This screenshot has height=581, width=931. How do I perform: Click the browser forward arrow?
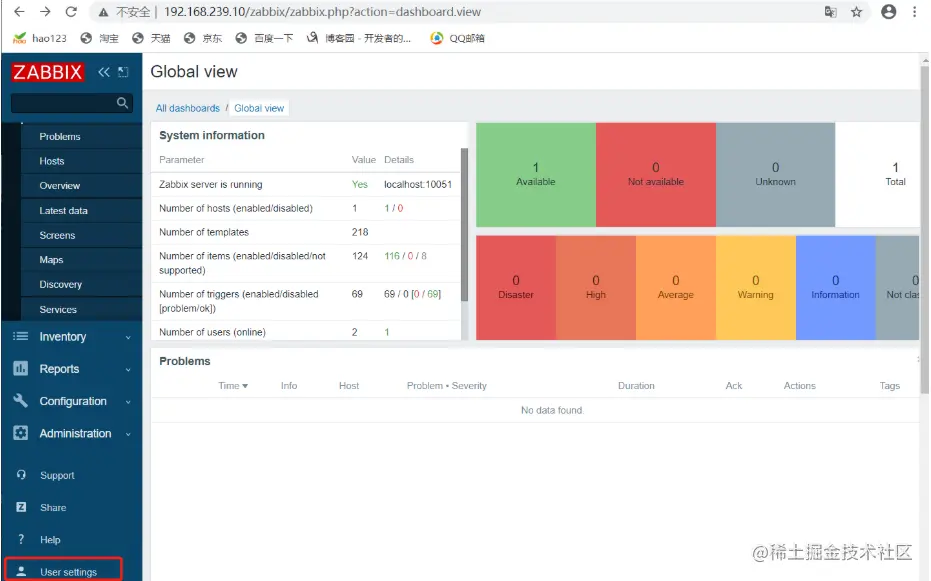(45, 12)
